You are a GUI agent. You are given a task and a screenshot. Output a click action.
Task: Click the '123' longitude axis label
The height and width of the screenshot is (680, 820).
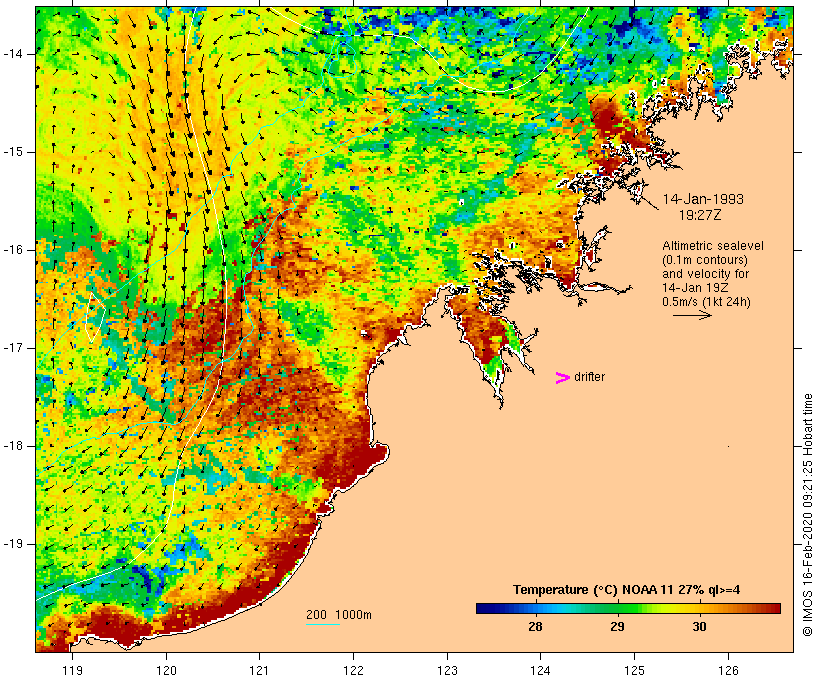447,670
